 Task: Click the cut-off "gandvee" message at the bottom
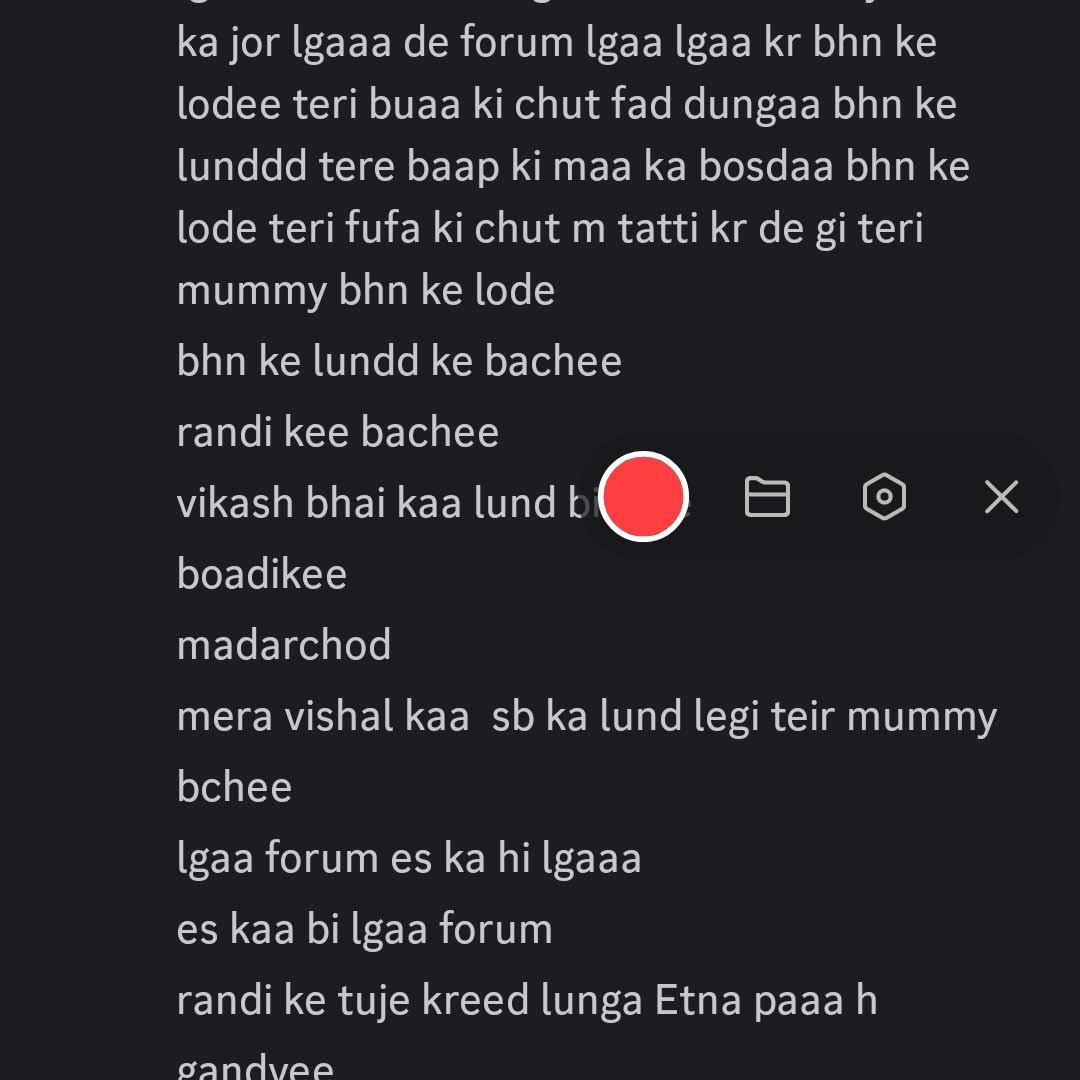pos(255,1066)
